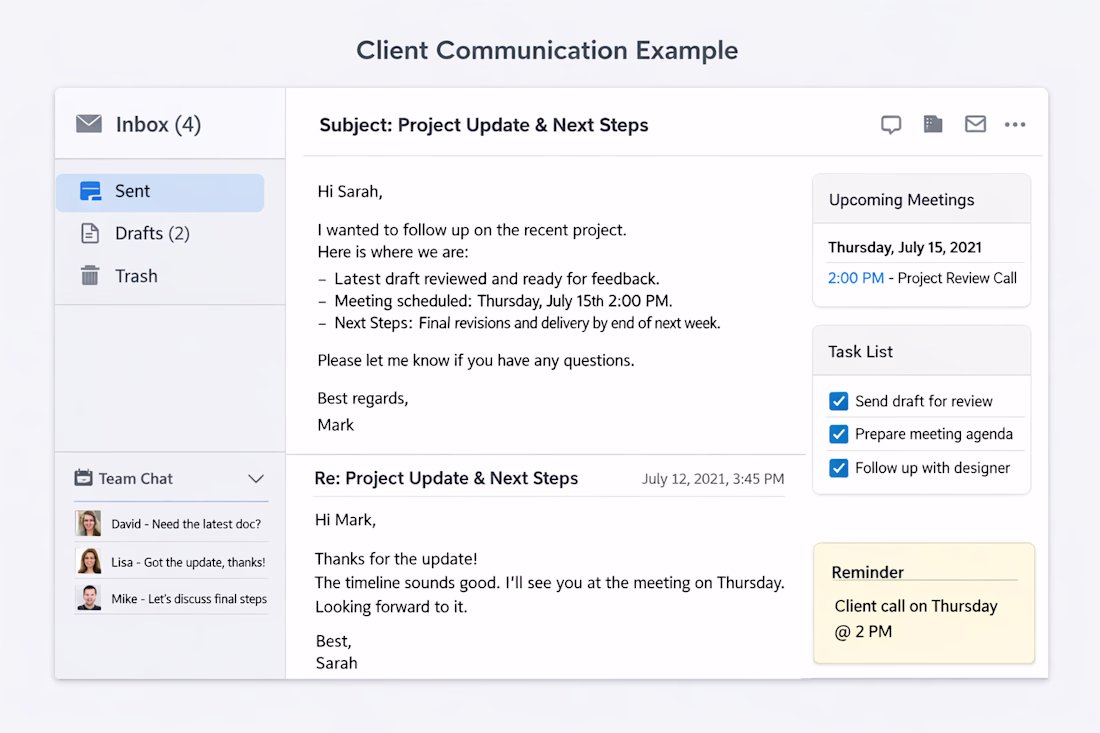Click the July 12, 2021, 3:45 PM timestamp
Screen dimensions: 1100x733
pos(713,479)
